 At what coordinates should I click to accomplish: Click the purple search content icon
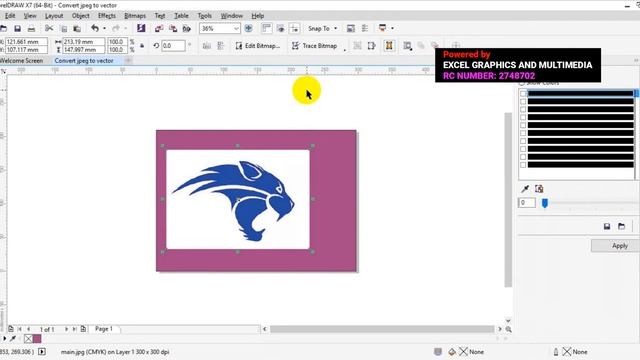(141, 28)
